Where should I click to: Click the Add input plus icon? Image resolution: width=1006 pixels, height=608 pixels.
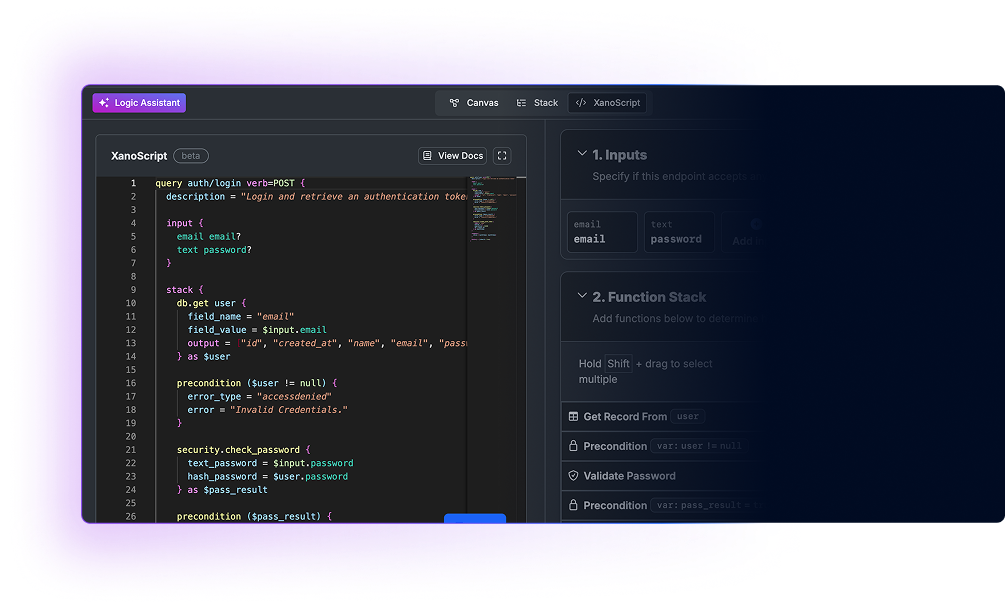coord(755,225)
